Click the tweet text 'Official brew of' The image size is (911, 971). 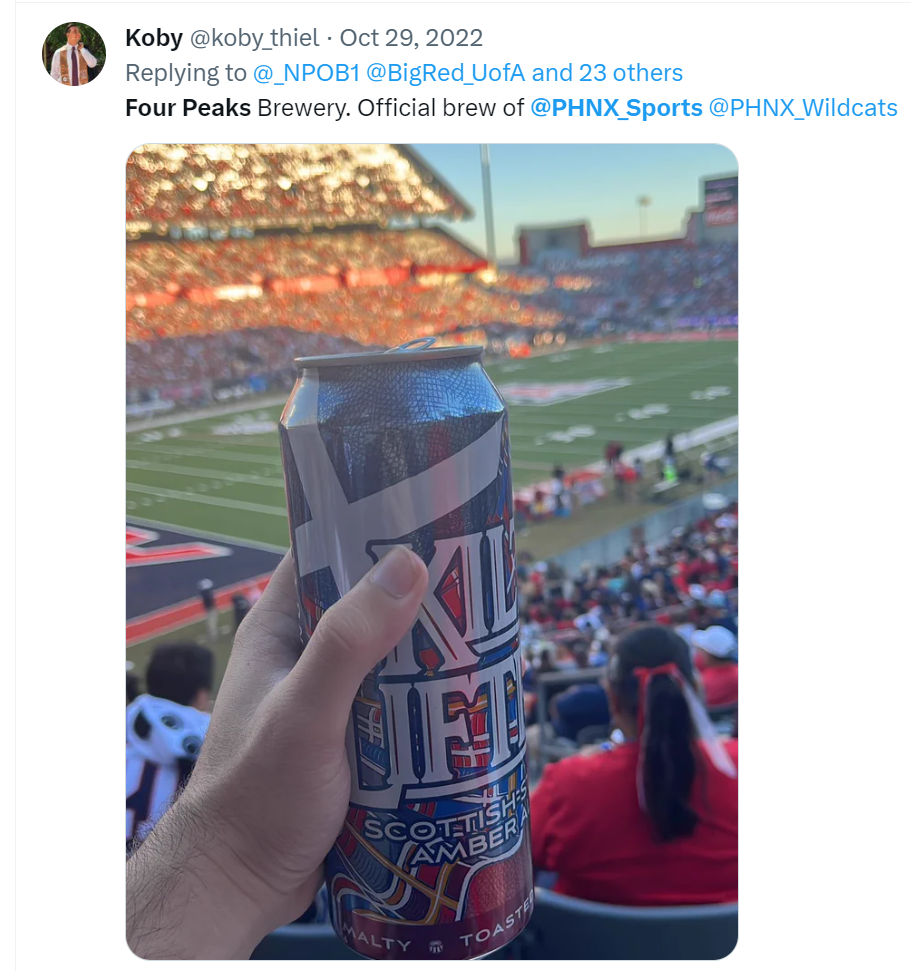(x=440, y=108)
